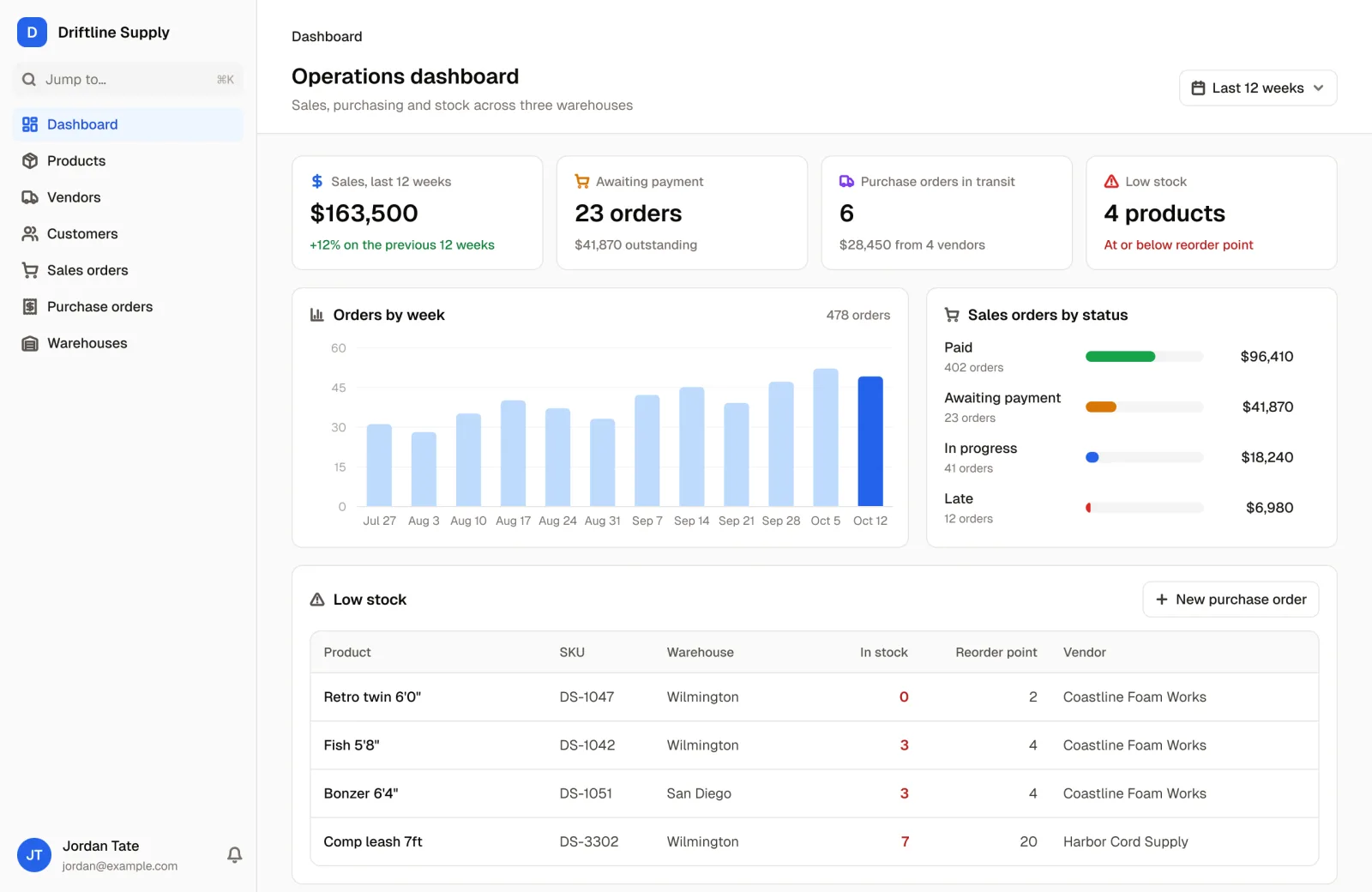
Task: Click Harbor Cord Supply vendor cell
Action: tap(1126, 842)
